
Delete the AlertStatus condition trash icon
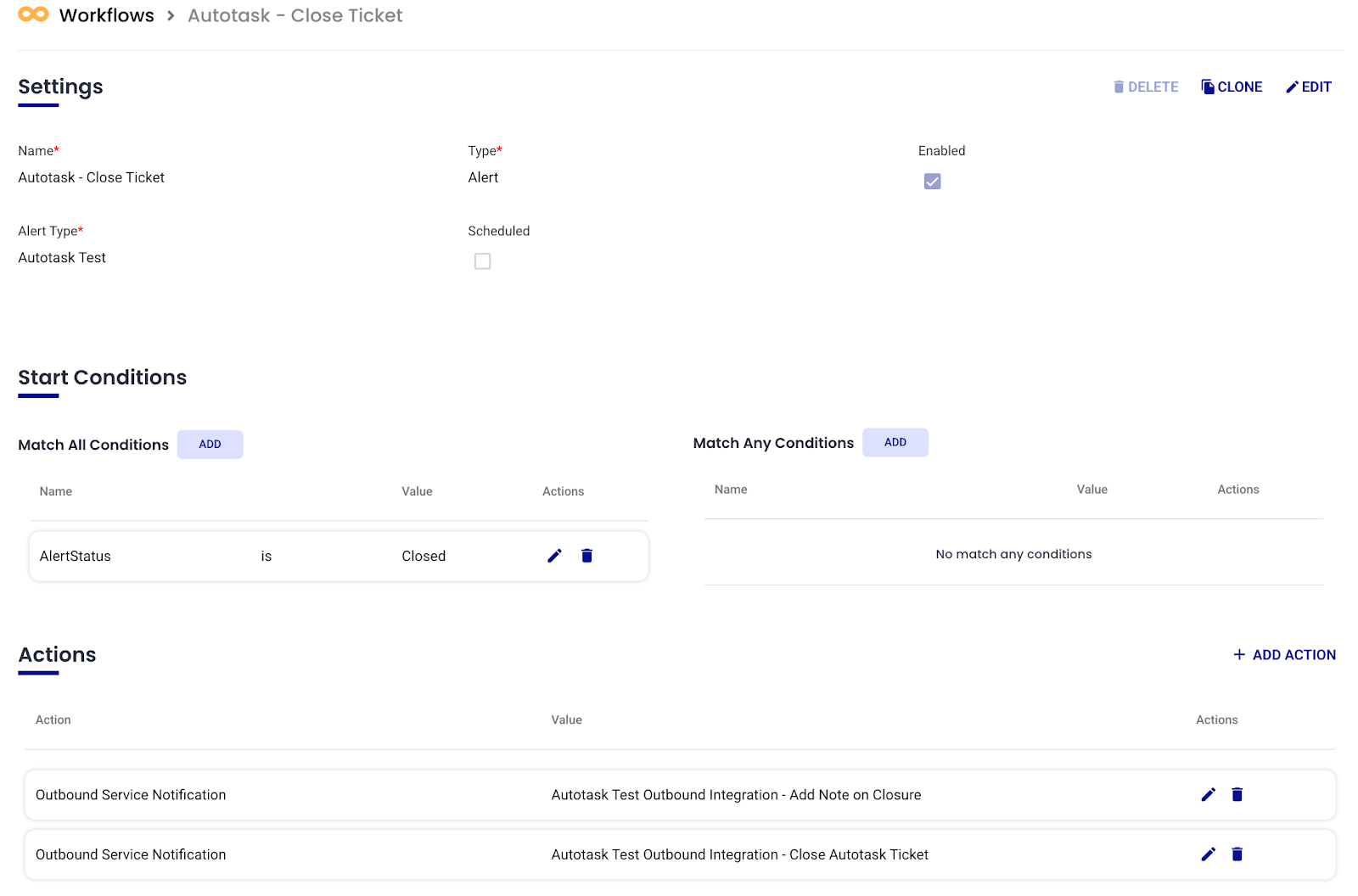click(x=586, y=556)
